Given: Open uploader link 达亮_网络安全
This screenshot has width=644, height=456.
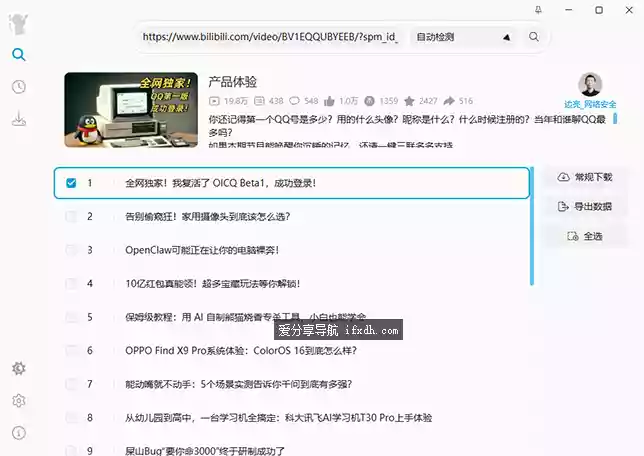Looking at the screenshot, I should [590, 104].
